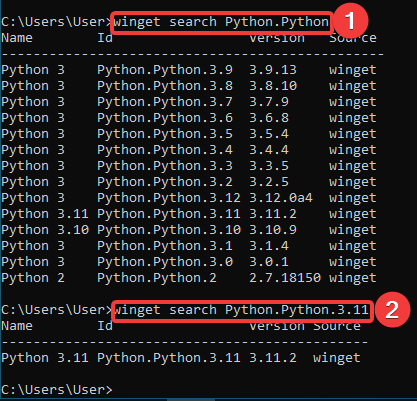The width and height of the screenshot is (417, 401).
Task: Click the final empty command prompt line
Action: 57,390
